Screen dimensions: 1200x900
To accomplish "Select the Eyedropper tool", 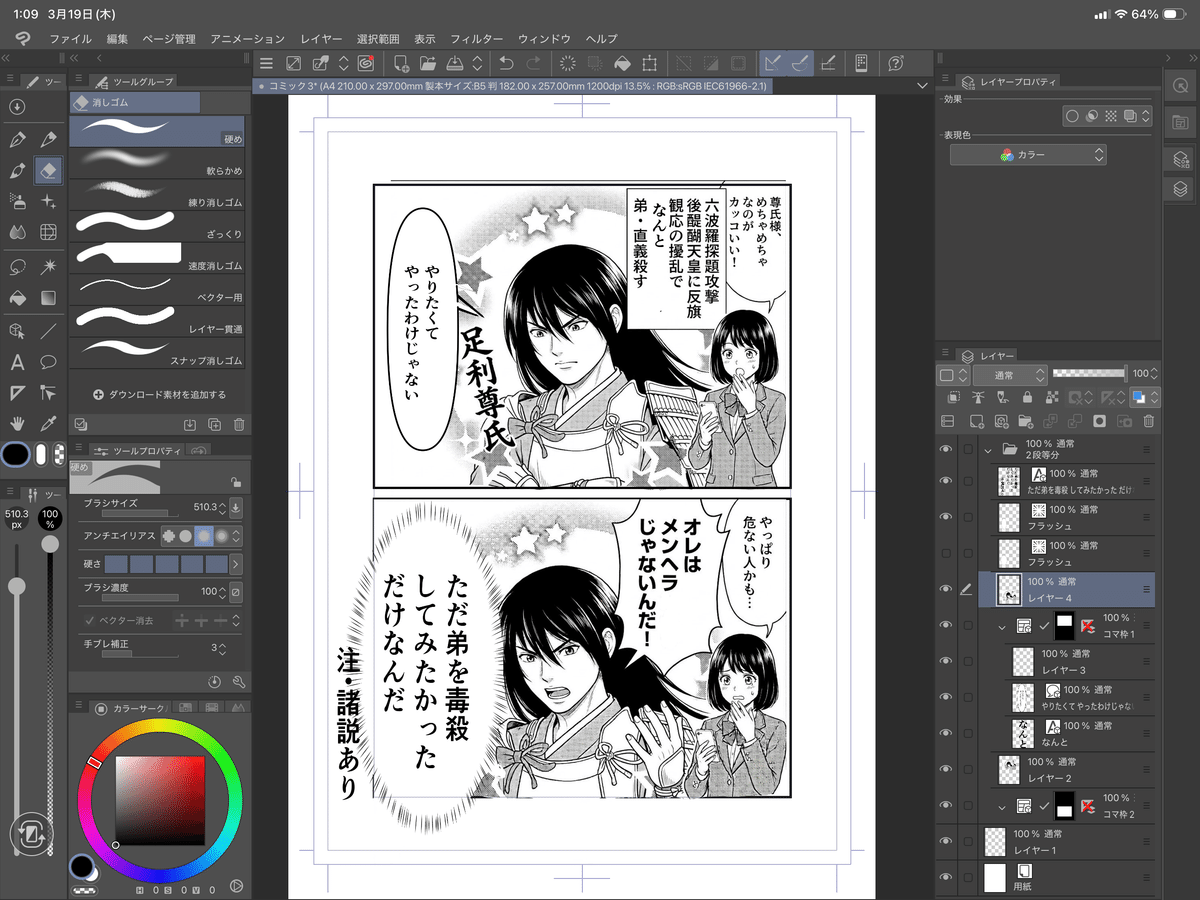I will tap(49, 421).
